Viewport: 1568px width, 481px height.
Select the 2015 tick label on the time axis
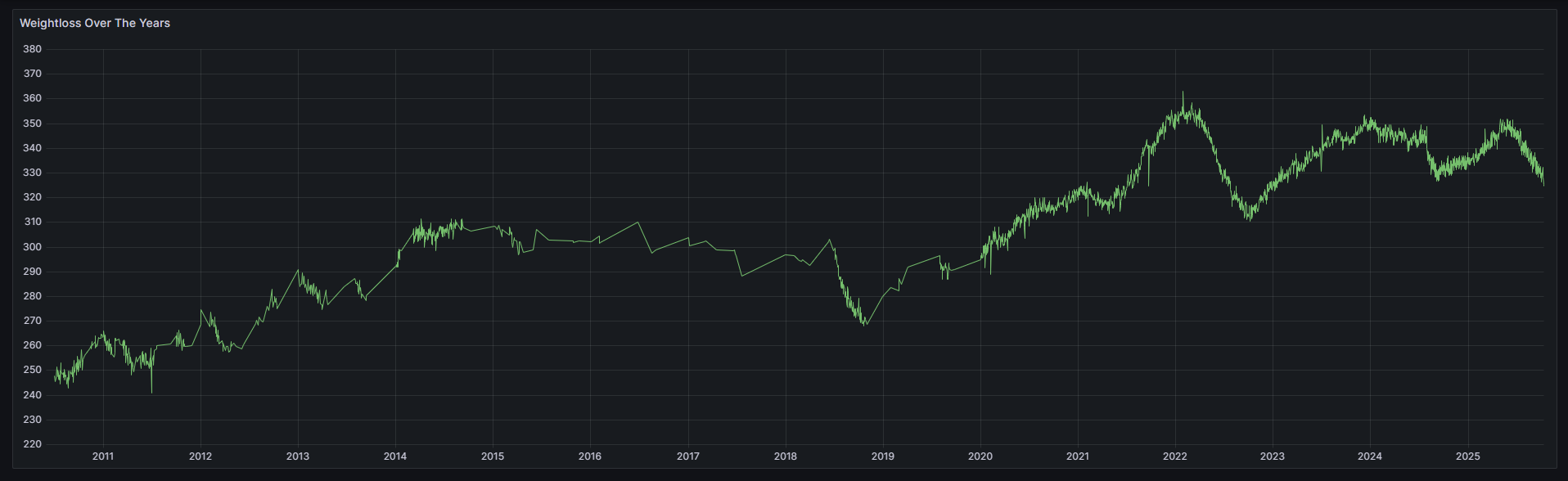pos(493,456)
